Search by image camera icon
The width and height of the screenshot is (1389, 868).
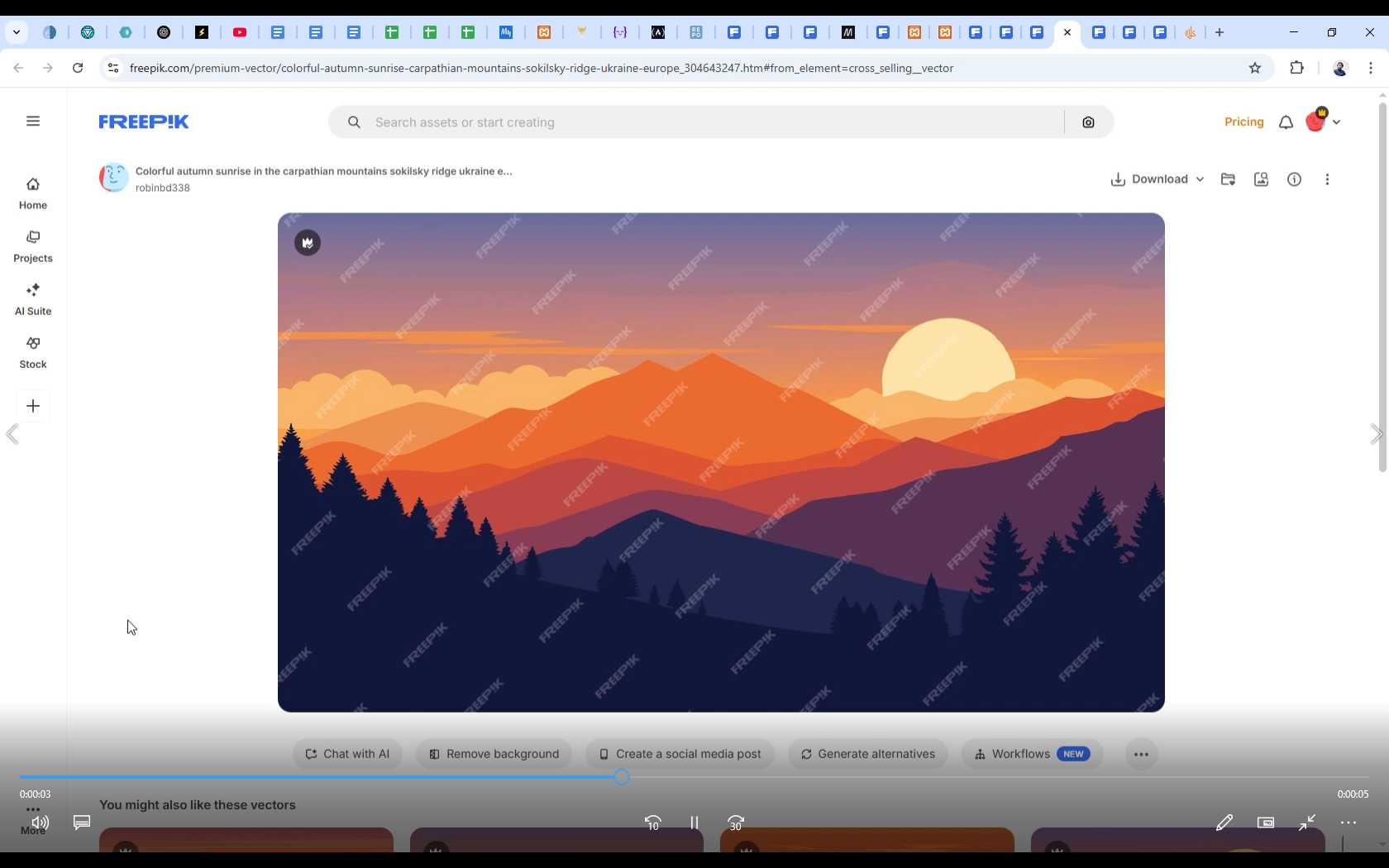[x=1088, y=122]
